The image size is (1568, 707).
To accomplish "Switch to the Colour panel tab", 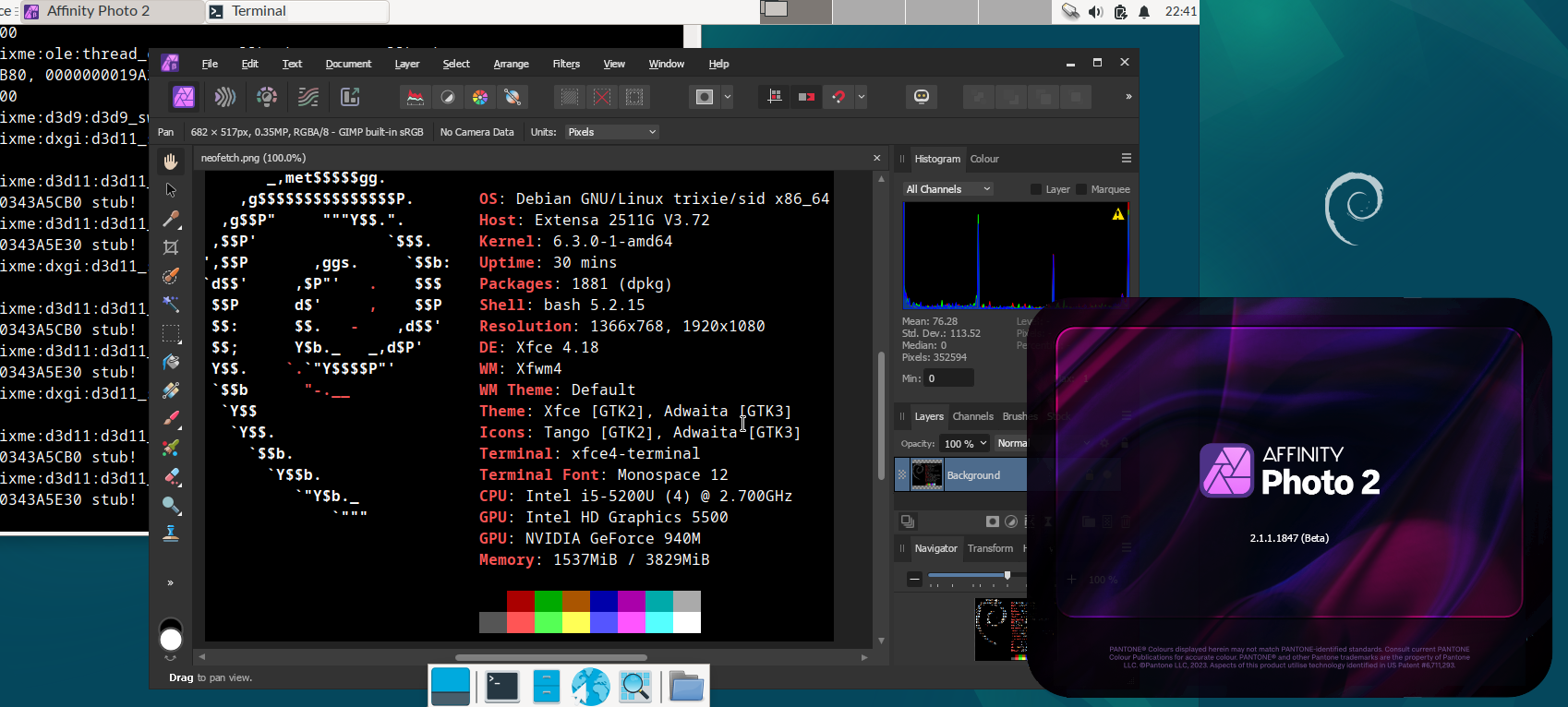I will 984,159.
